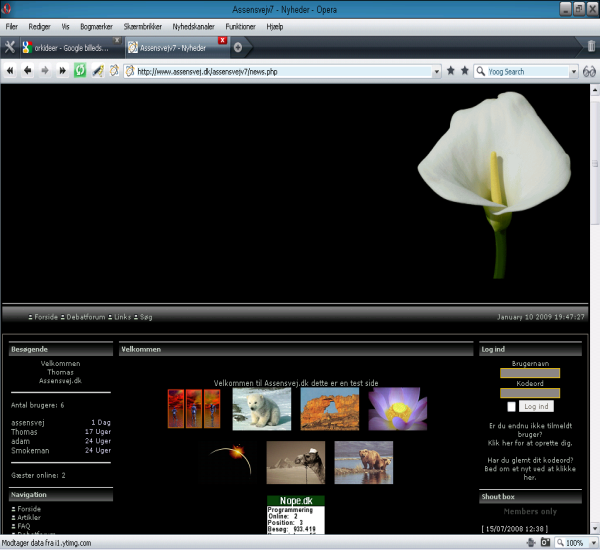The image size is (600, 550).
Task: Open the zoom level dropdown arrow
Action: tap(593, 542)
